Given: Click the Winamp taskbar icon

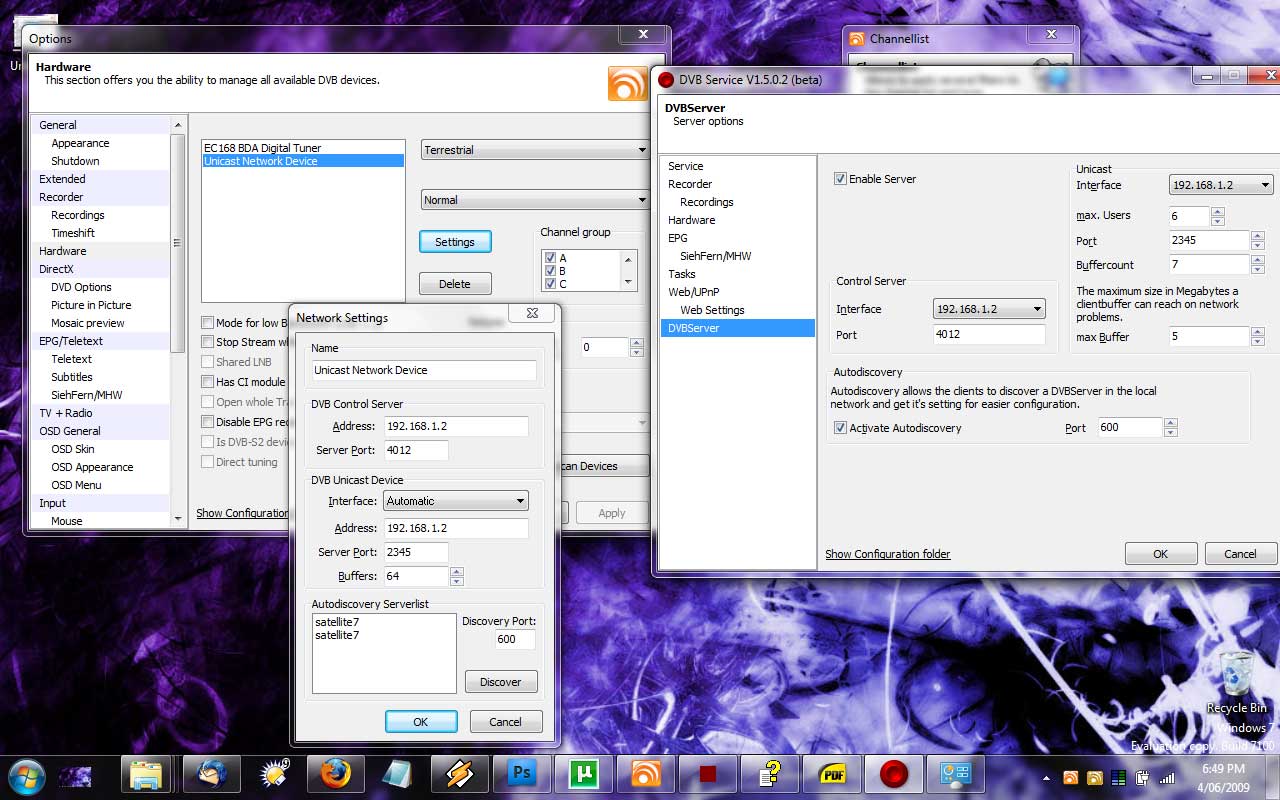Looking at the screenshot, I should (x=459, y=774).
